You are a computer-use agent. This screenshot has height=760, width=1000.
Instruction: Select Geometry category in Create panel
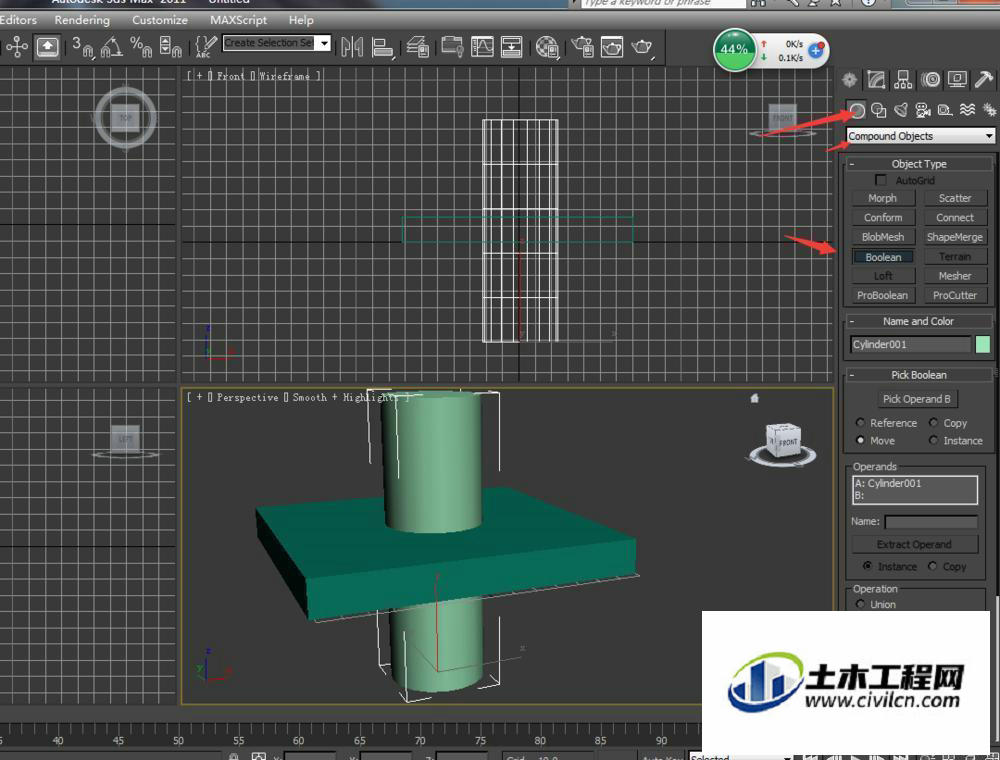[857, 110]
